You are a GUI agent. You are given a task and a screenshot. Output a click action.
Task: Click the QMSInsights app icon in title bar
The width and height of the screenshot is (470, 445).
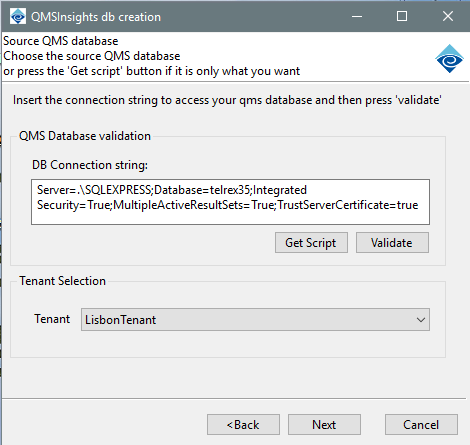[x=18, y=16]
